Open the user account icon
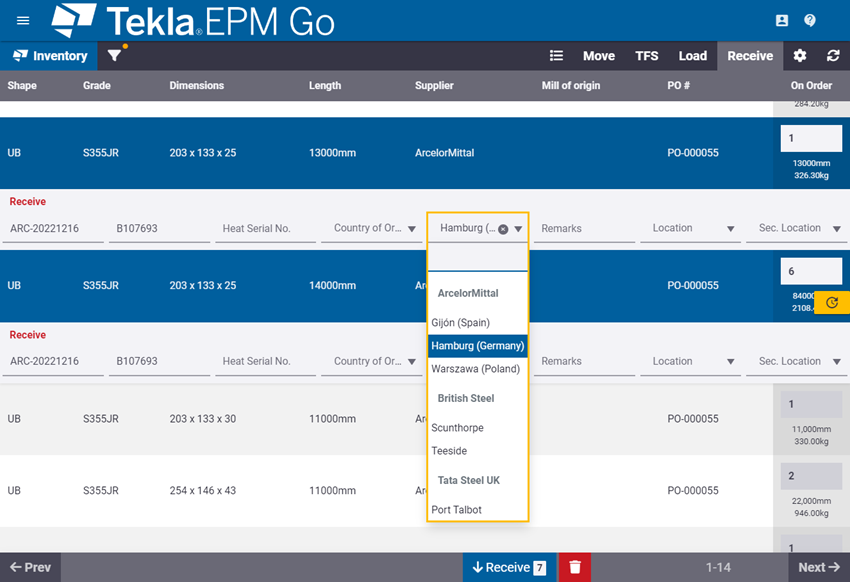 point(782,21)
